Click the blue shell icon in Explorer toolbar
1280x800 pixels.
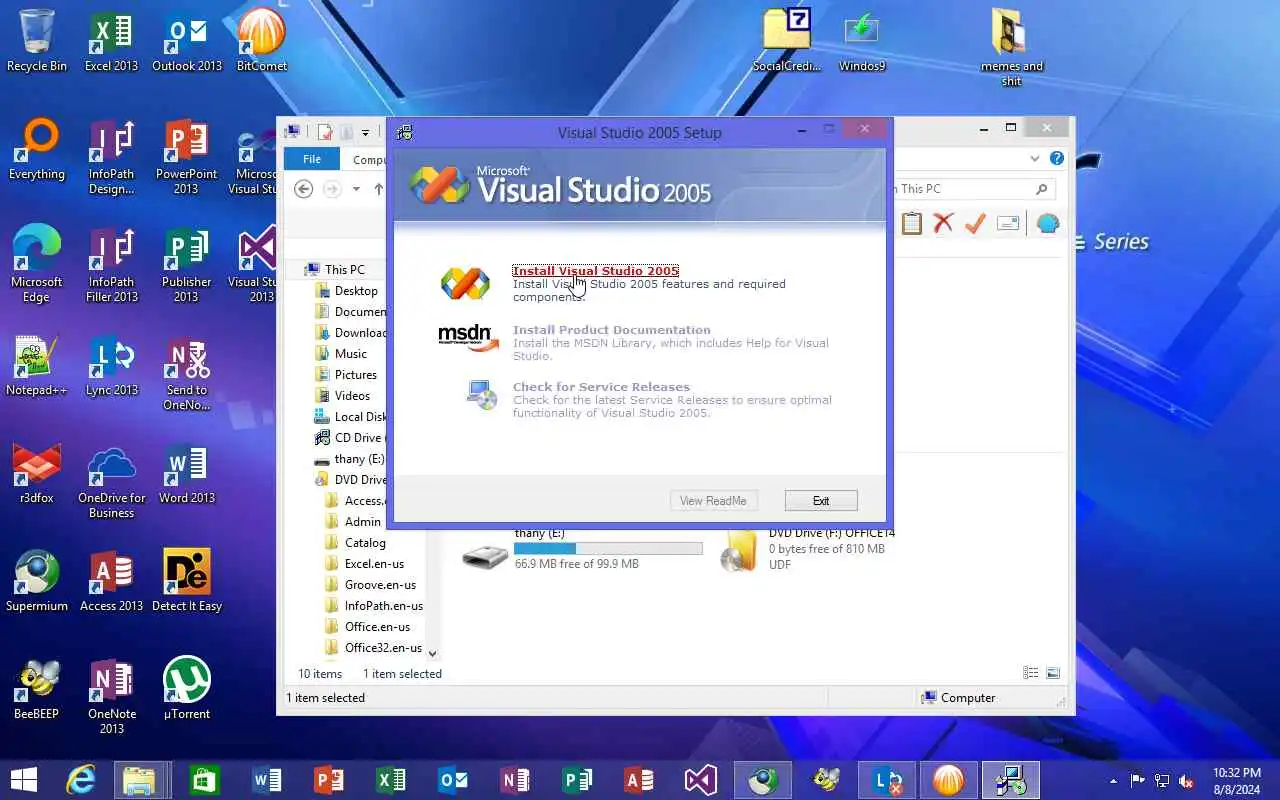coord(1047,223)
